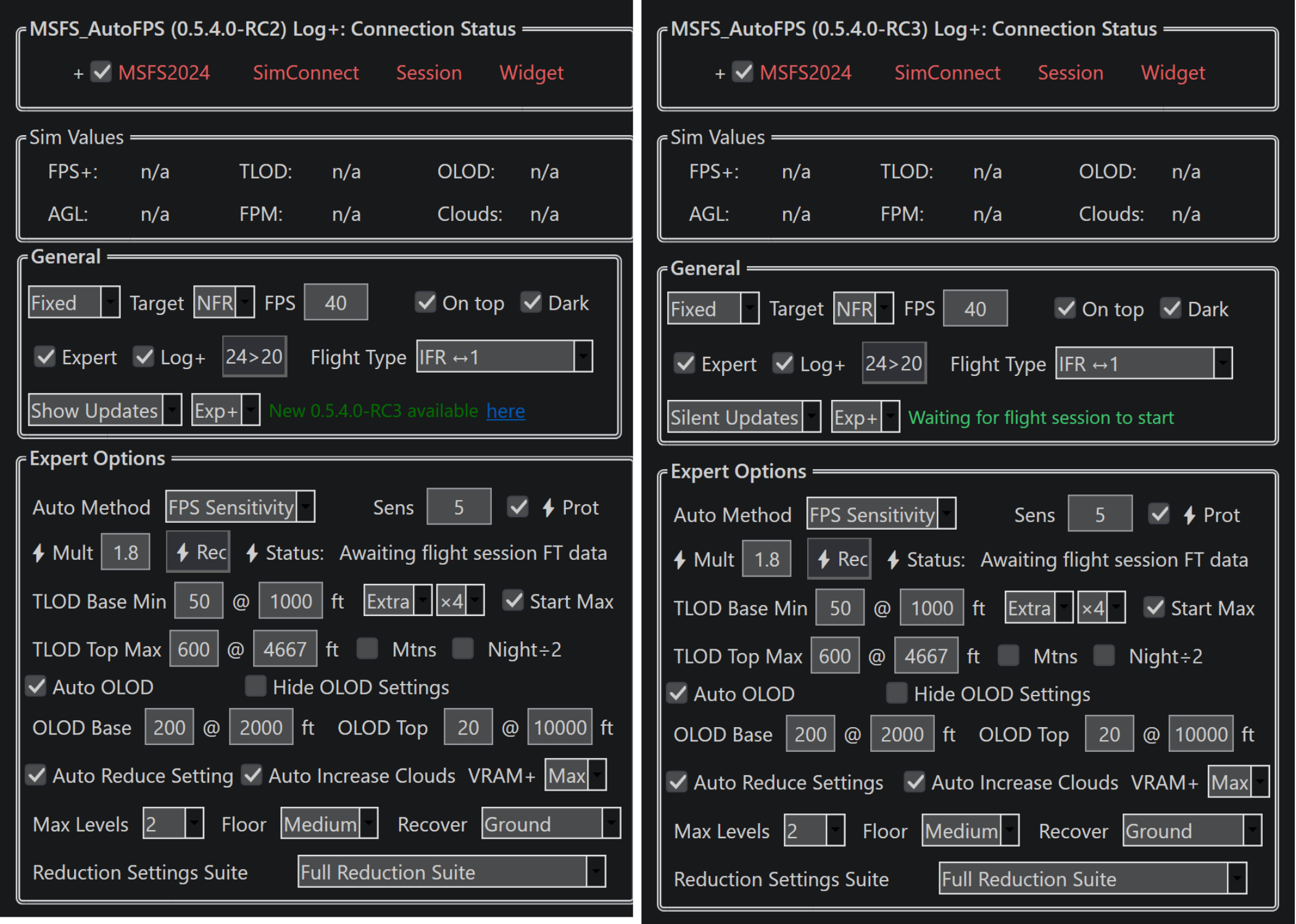Open the Silent Updates dropdown in RC3 window

point(744,417)
